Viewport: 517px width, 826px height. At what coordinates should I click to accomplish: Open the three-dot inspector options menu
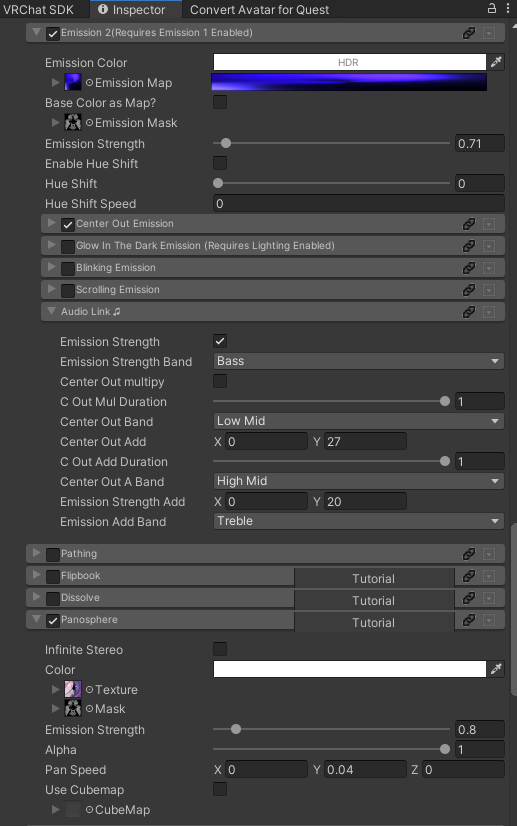508,8
